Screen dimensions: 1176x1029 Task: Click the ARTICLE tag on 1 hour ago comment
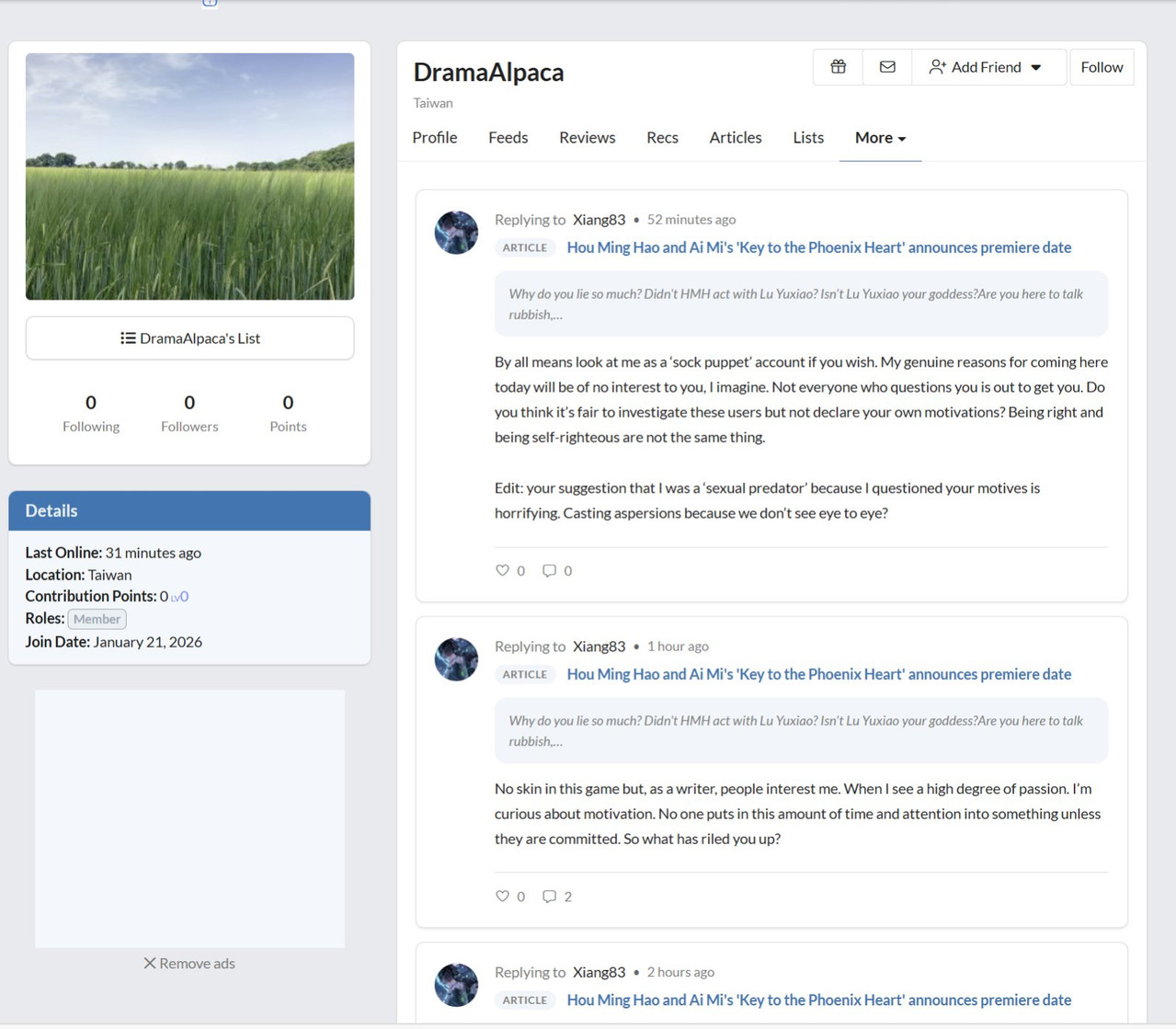point(525,674)
